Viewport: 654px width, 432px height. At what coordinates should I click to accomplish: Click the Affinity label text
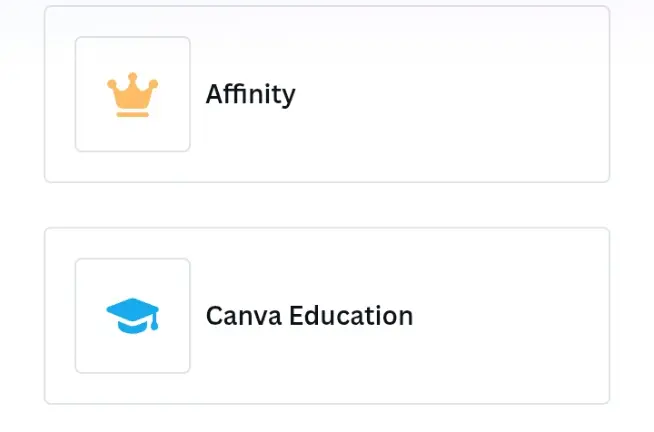[250, 95]
